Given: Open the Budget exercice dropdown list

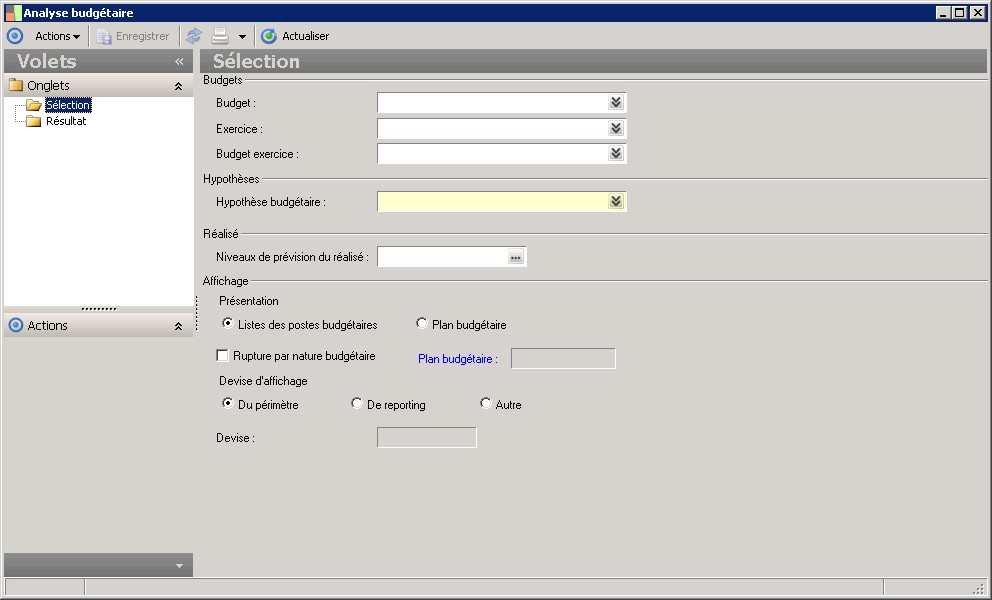Looking at the screenshot, I should point(616,153).
